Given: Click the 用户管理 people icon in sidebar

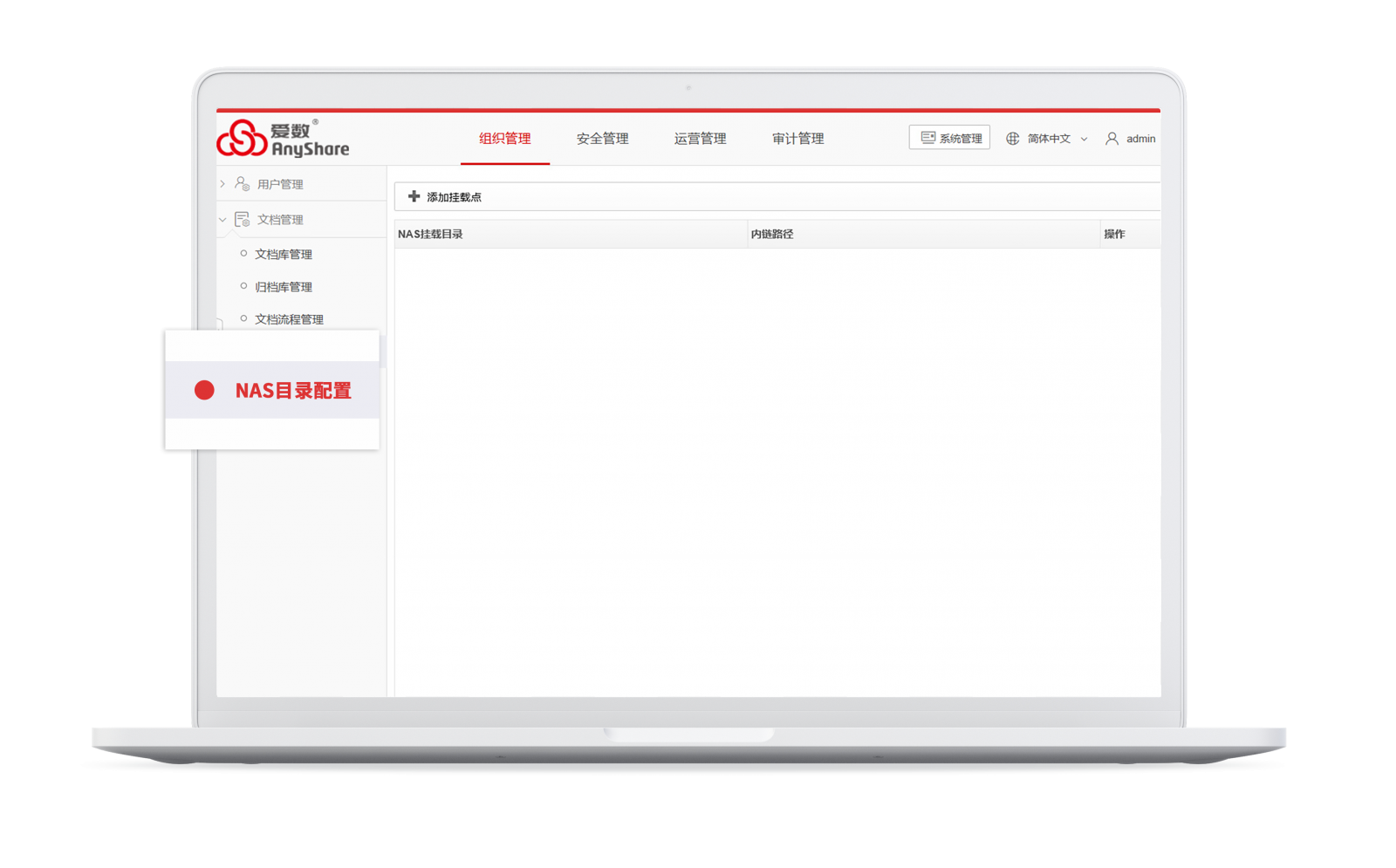Looking at the screenshot, I should (243, 184).
